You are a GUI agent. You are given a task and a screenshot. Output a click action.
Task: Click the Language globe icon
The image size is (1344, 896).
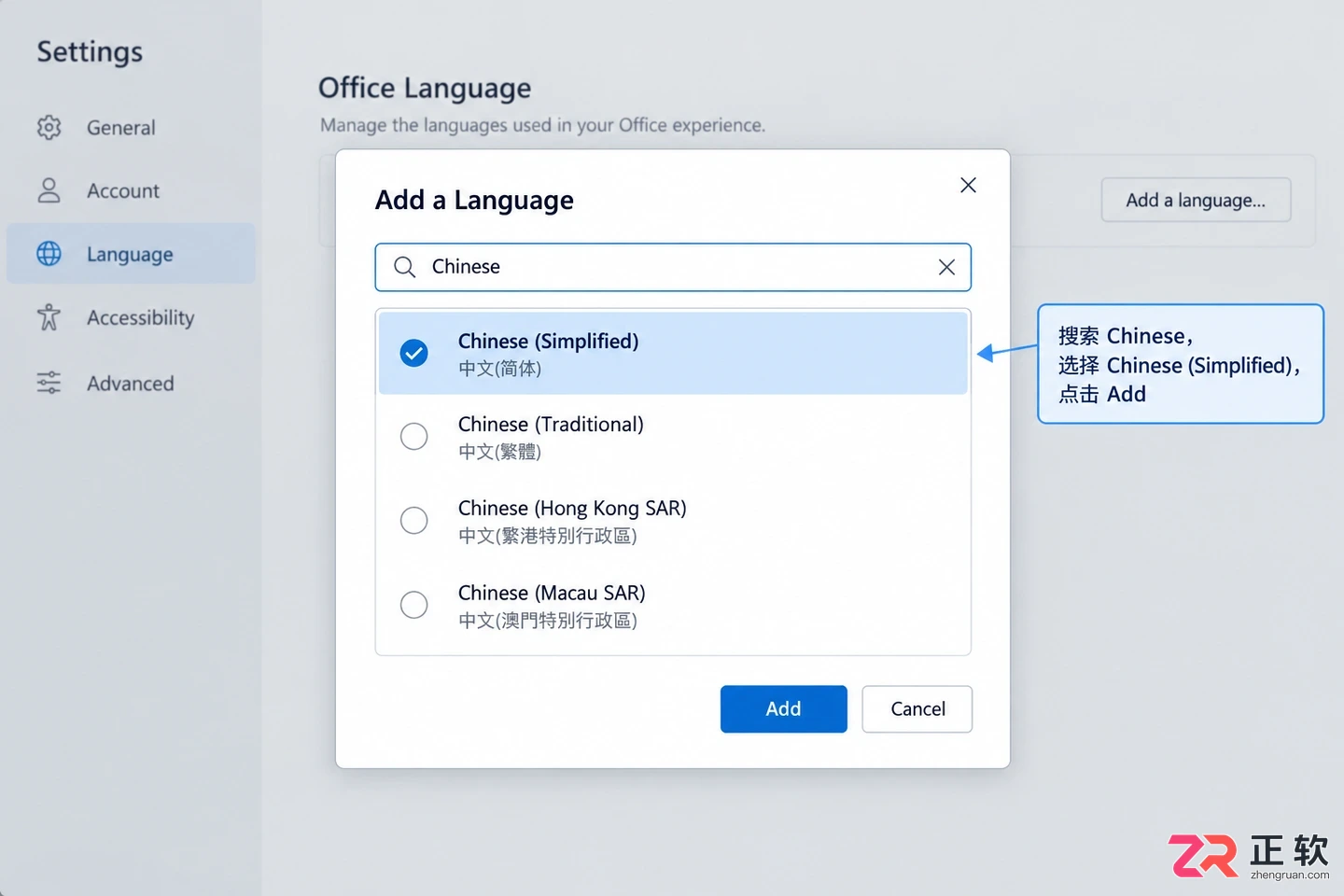click(x=49, y=254)
